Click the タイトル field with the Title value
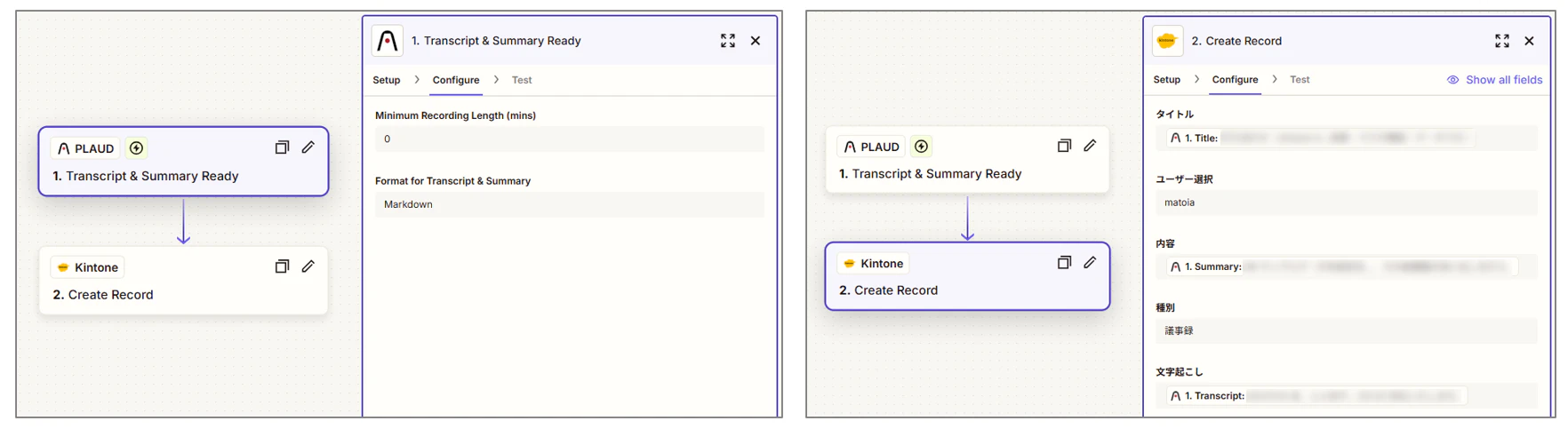The height and width of the screenshot is (429, 1568). point(1347,138)
